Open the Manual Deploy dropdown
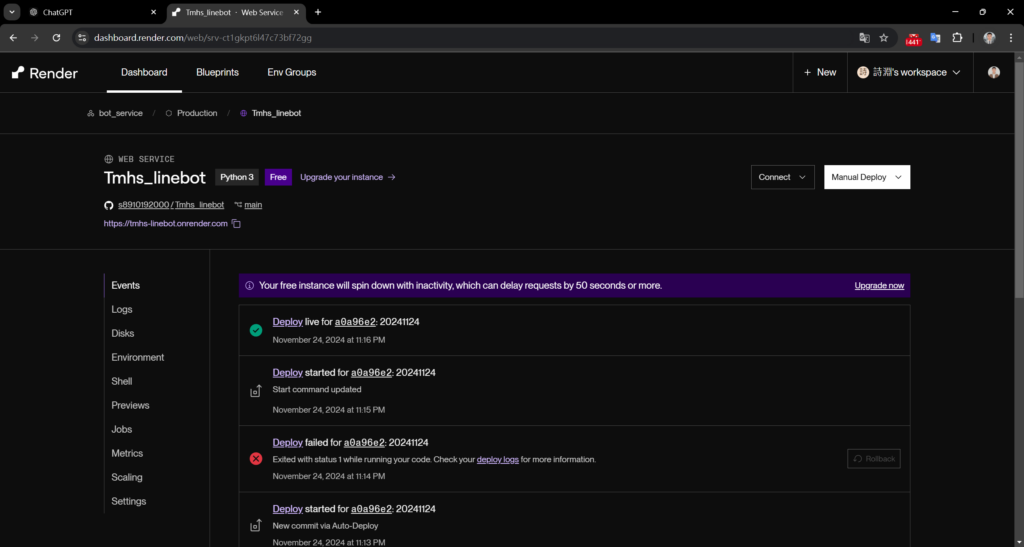Screen dimensions: 1024x547 pyautogui.click(x=867, y=177)
